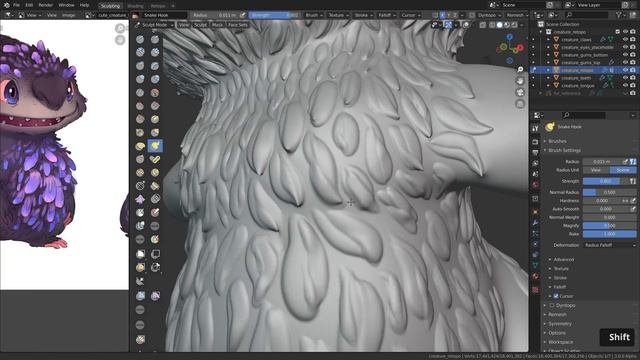Hide creature_gums_bottom with its eye icon
The image size is (640, 360).
(x=625, y=55)
